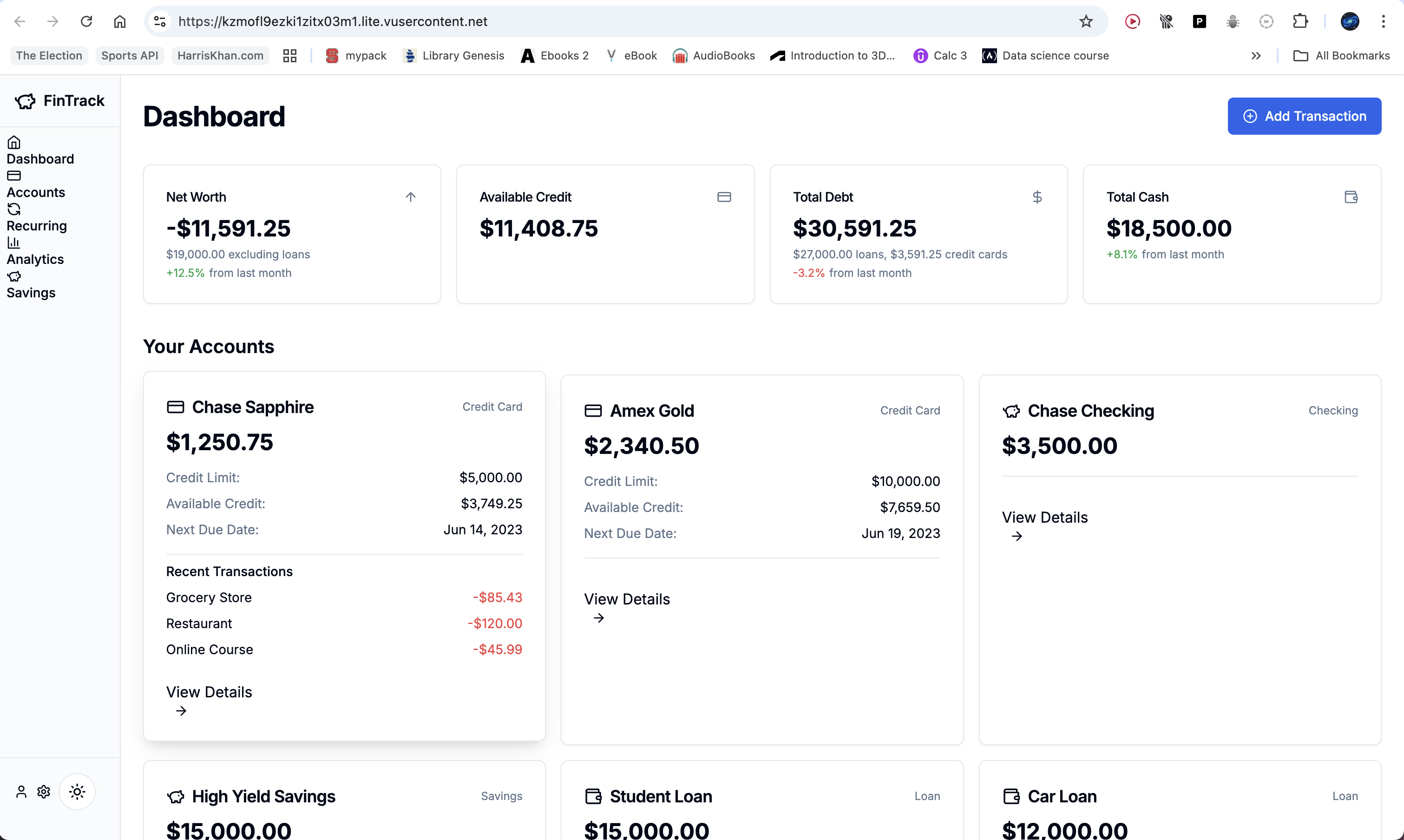Click the site information icon in address bar

pyautogui.click(x=159, y=21)
